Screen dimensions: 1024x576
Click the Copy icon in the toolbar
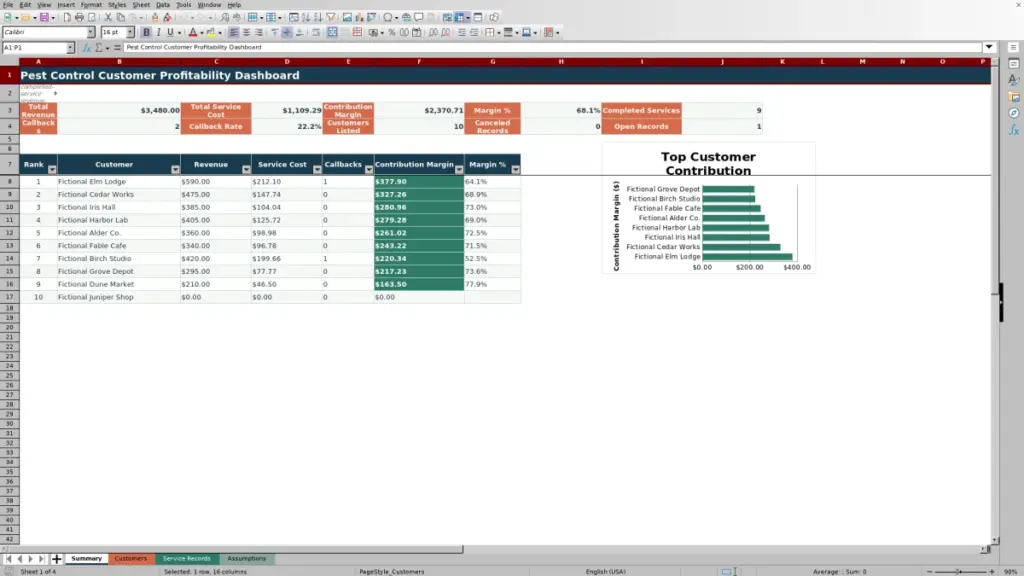pyautogui.click(x=121, y=17)
